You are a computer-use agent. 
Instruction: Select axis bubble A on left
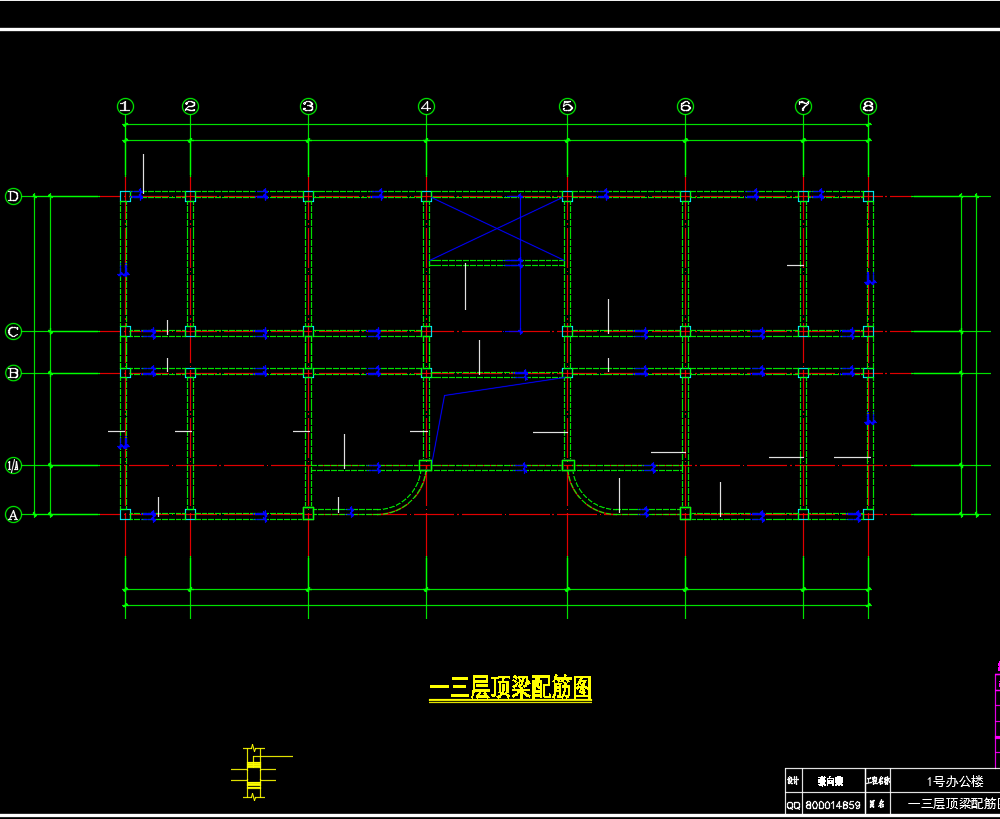click(14, 515)
